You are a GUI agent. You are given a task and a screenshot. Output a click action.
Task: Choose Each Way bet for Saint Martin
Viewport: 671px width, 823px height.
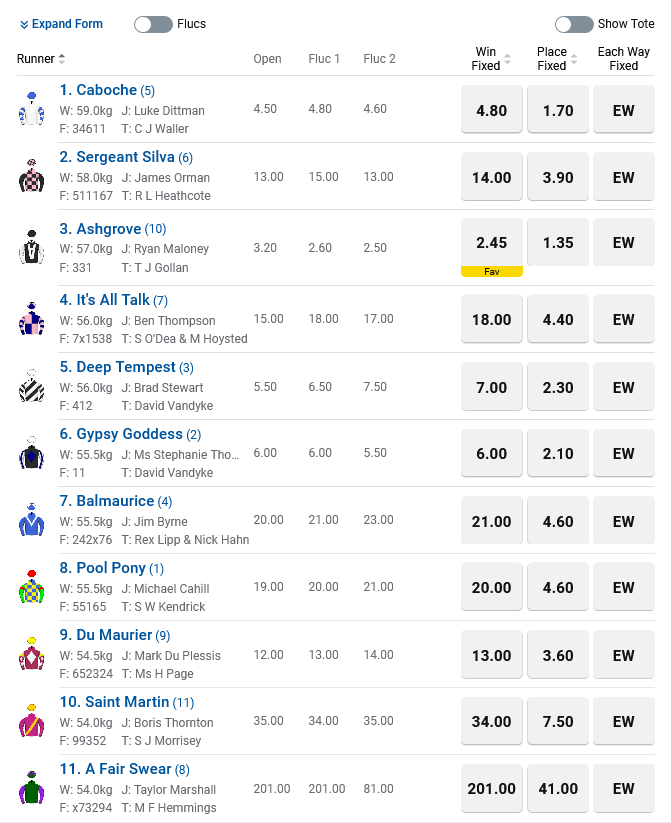[x=624, y=721]
